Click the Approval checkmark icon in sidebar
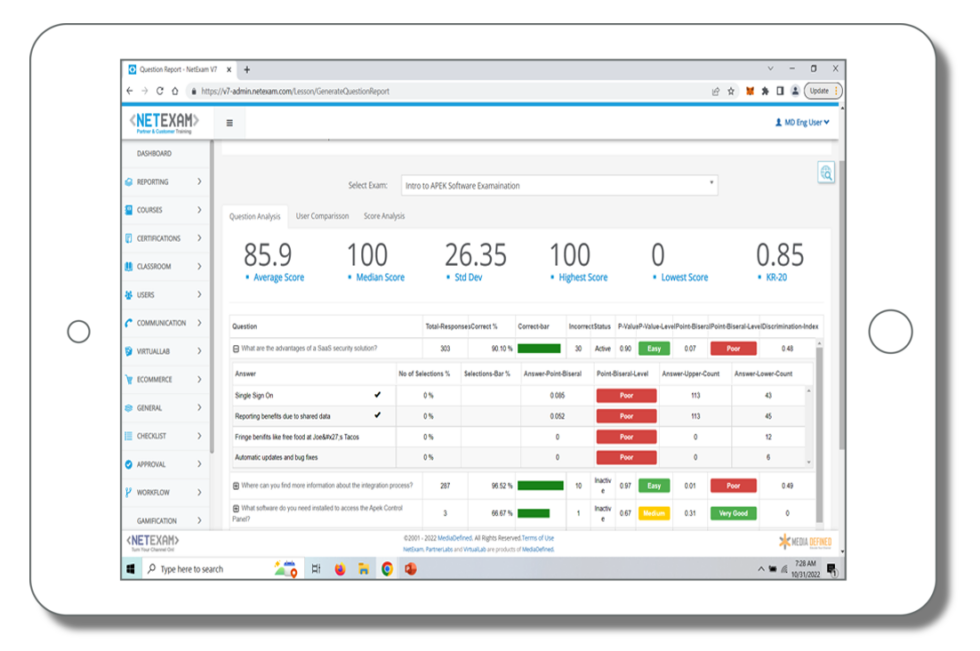This screenshot has height=651, width=980. click(x=128, y=465)
